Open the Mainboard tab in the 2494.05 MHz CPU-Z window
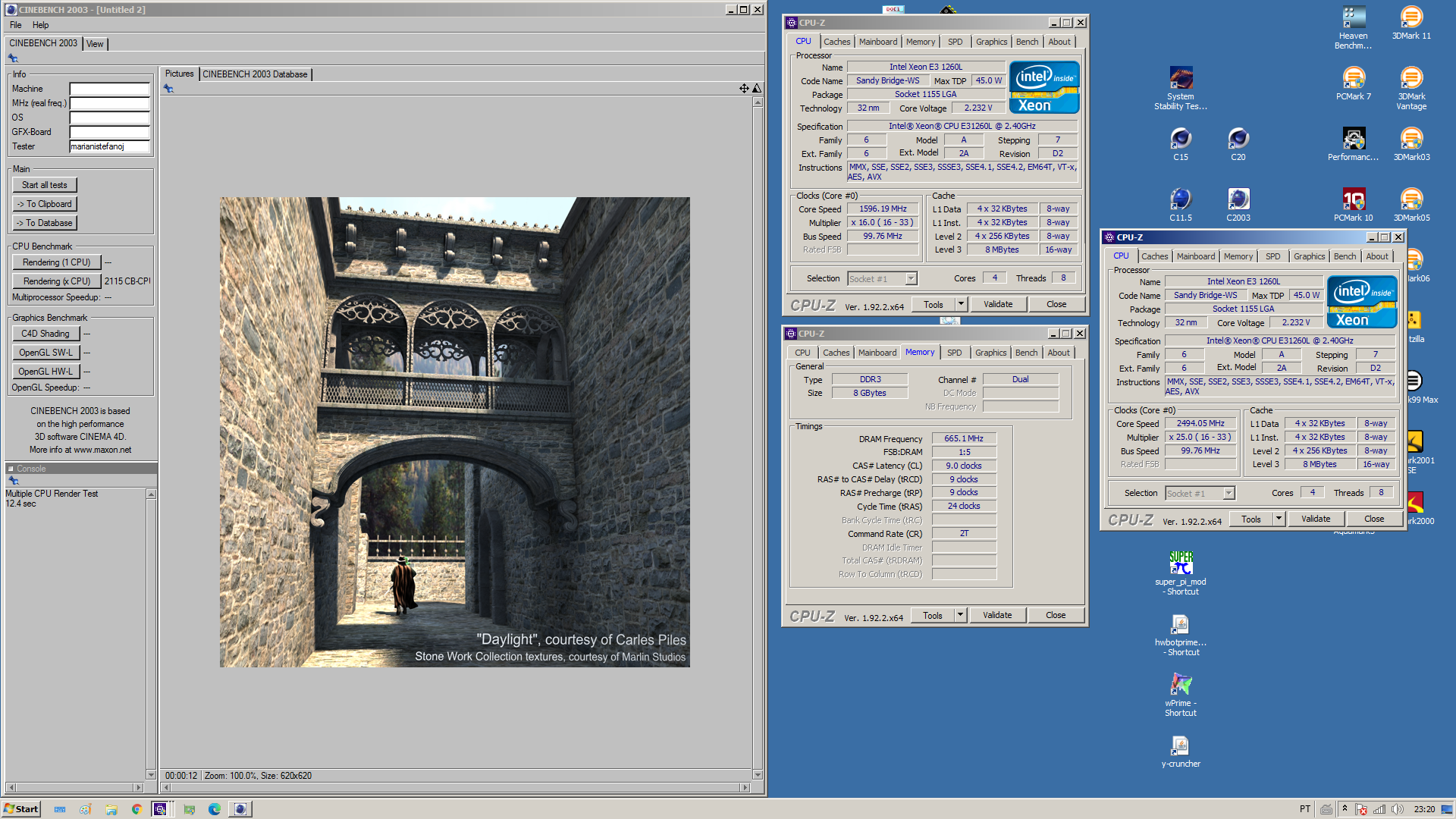The width and height of the screenshot is (1456, 819). click(x=1196, y=256)
